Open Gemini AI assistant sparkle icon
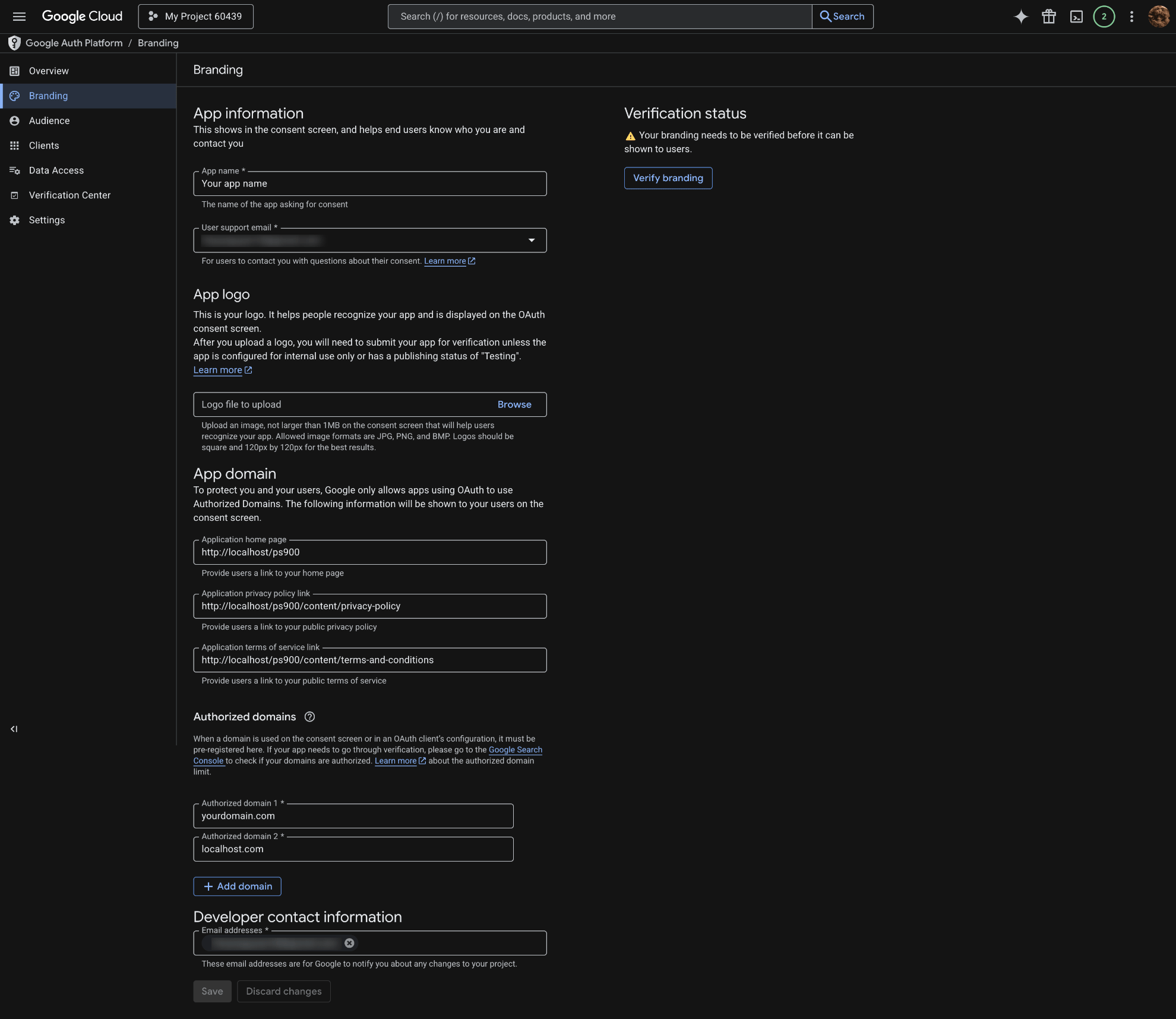The height and width of the screenshot is (1019, 1176). click(1020, 17)
